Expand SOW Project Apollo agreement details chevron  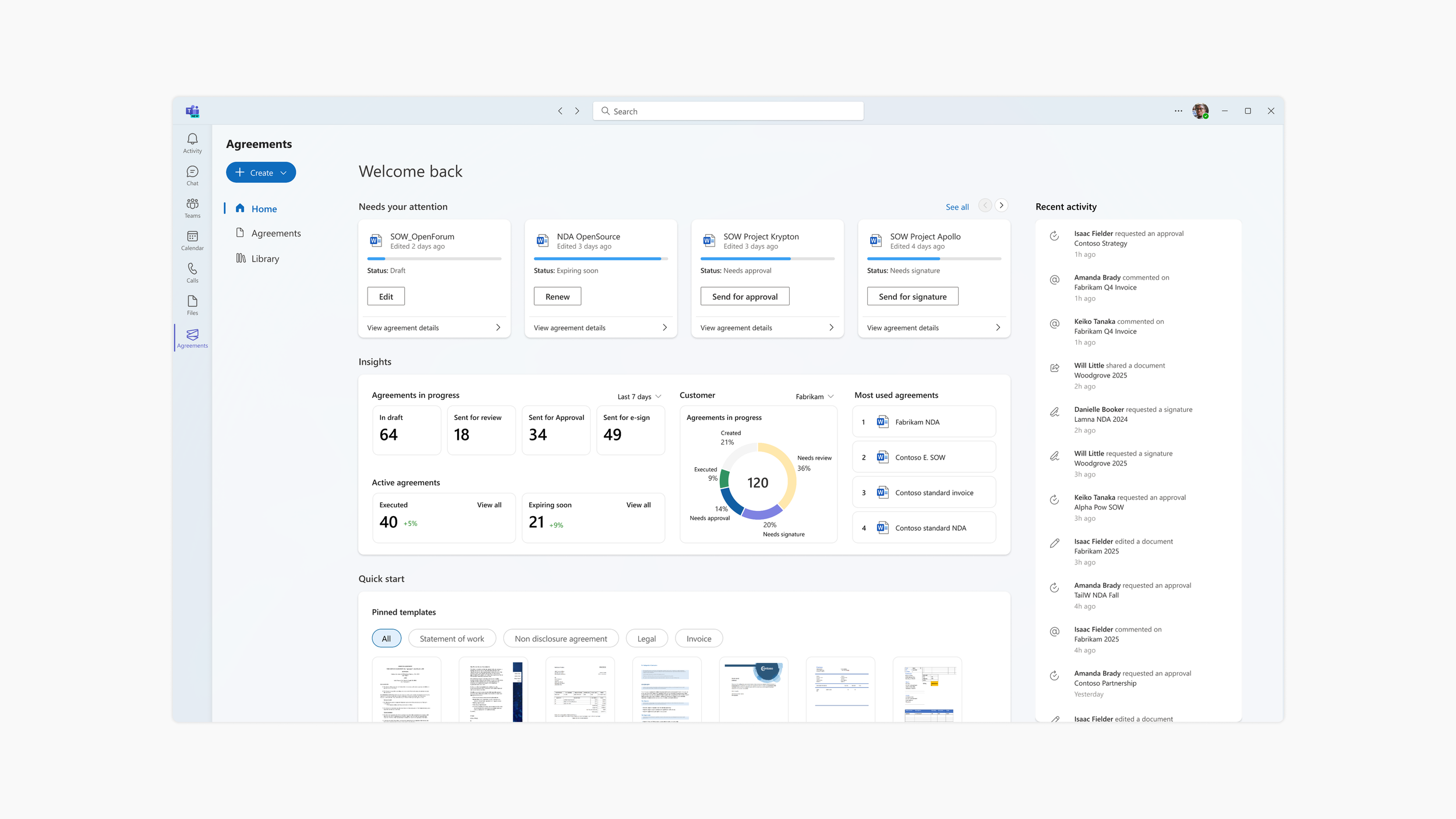point(998,327)
